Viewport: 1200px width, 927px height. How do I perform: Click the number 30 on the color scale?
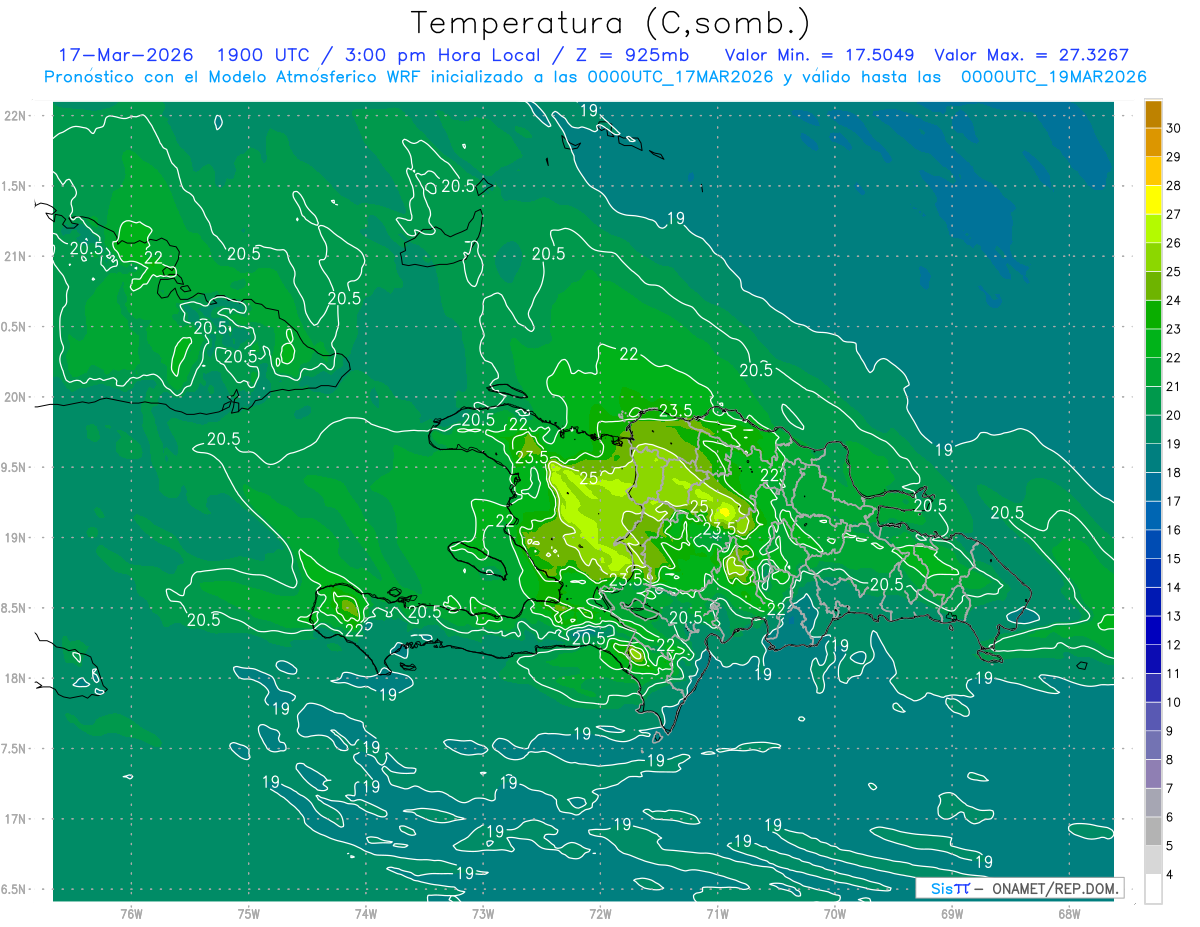tap(1173, 128)
